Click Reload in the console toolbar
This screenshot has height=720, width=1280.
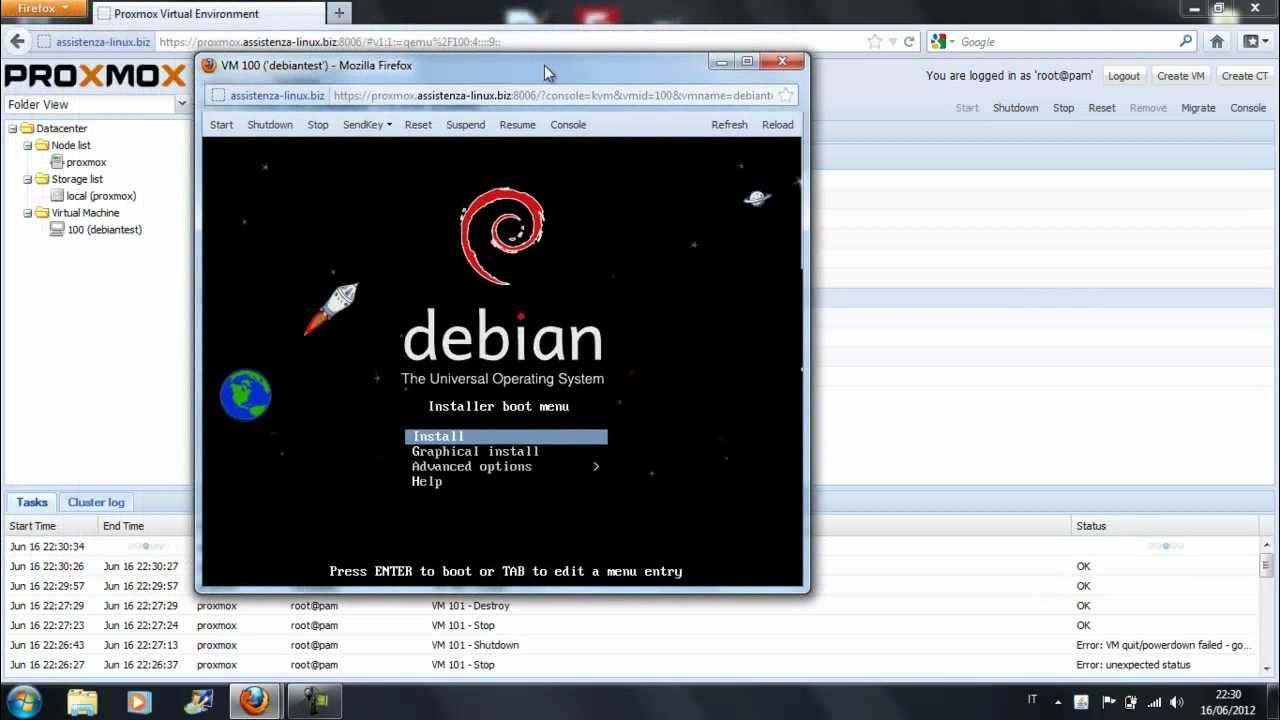[x=777, y=125]
